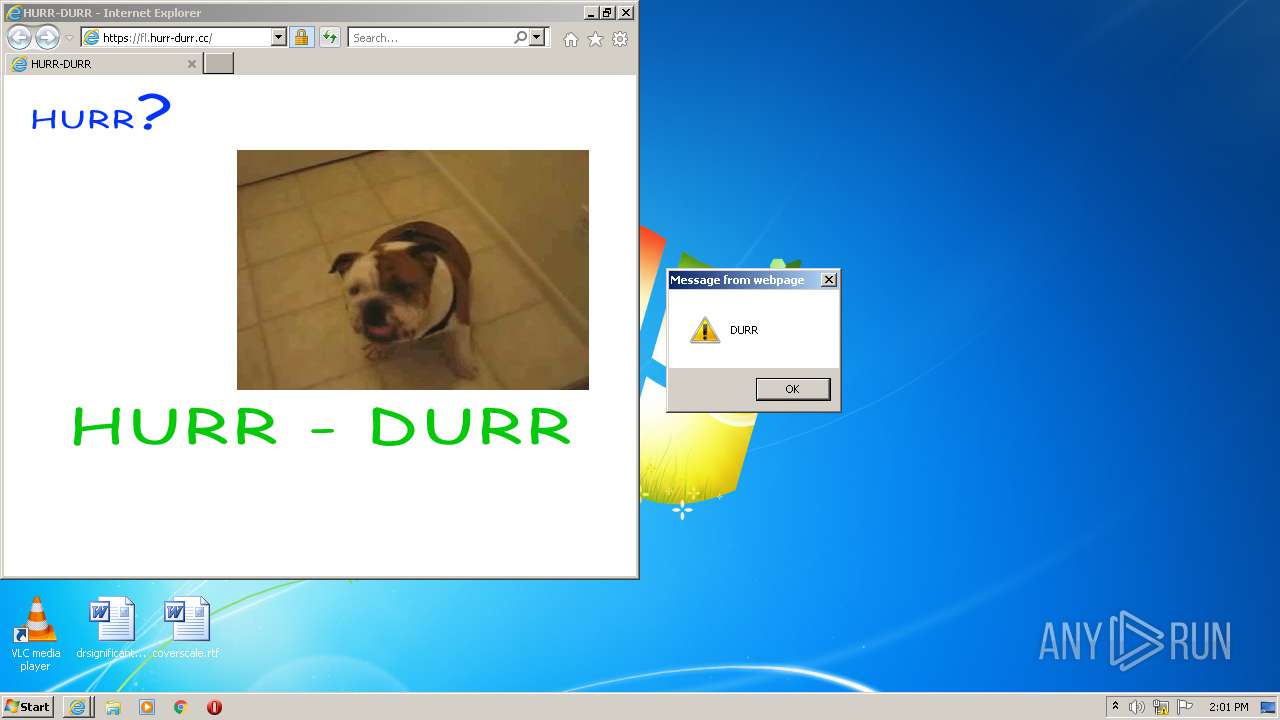Click the green refresh page icon
The width and height of the screenshot is (1280, 720).
(330, 38)
